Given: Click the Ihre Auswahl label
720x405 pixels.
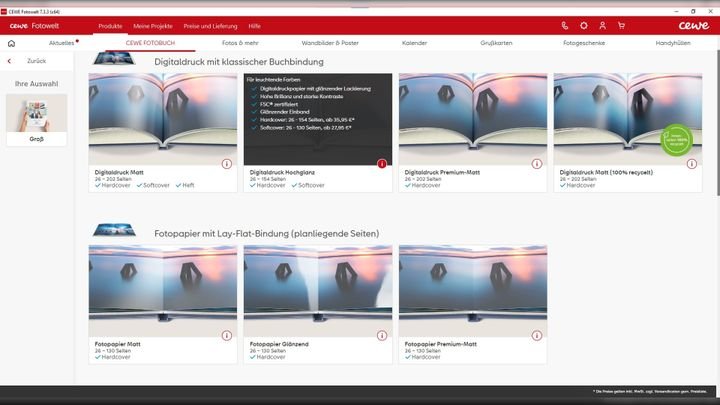Looking at the screenshot, I should coord(36,84).
